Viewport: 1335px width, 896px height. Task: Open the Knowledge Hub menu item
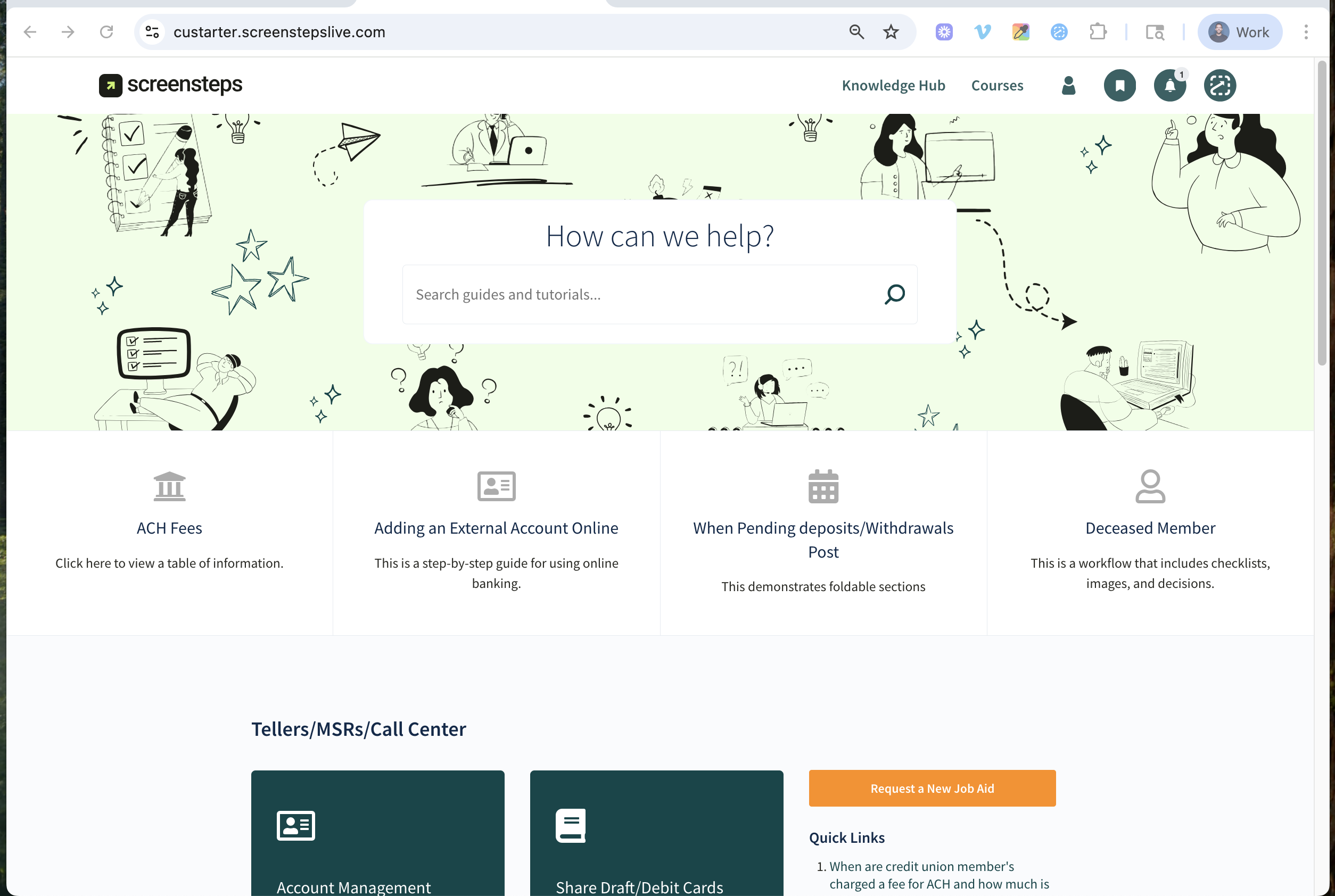(893, 86)
